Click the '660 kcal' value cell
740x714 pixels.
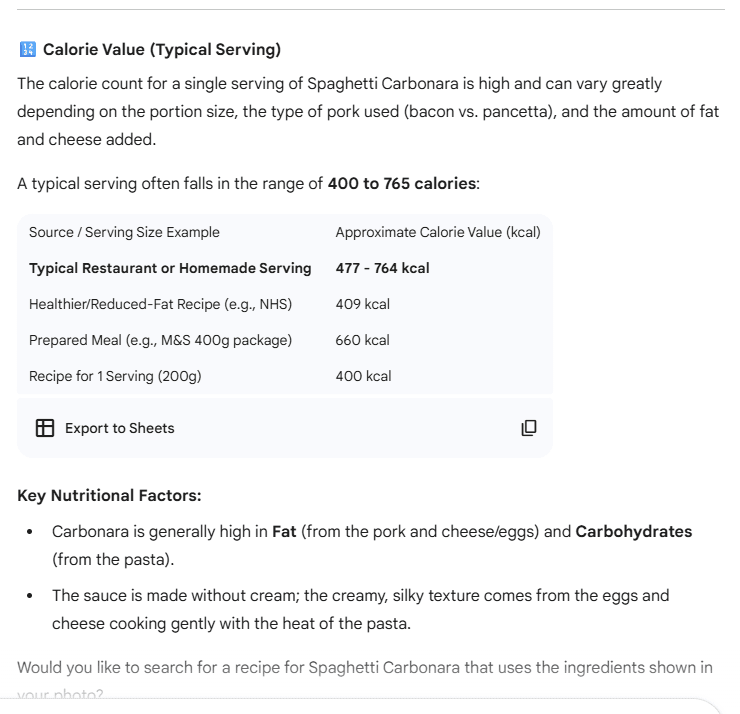[x=362, y=340]
